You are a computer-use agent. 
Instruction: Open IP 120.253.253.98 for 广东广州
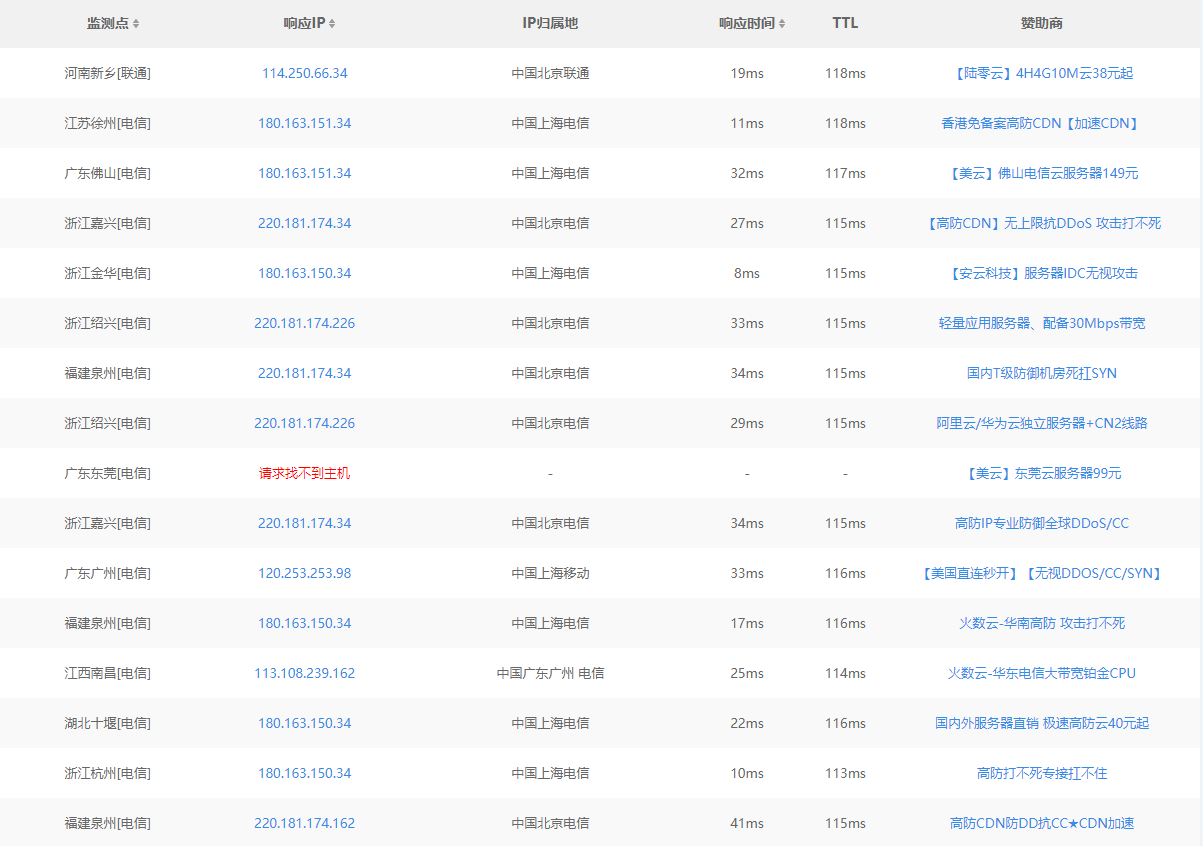click(304, 573)
